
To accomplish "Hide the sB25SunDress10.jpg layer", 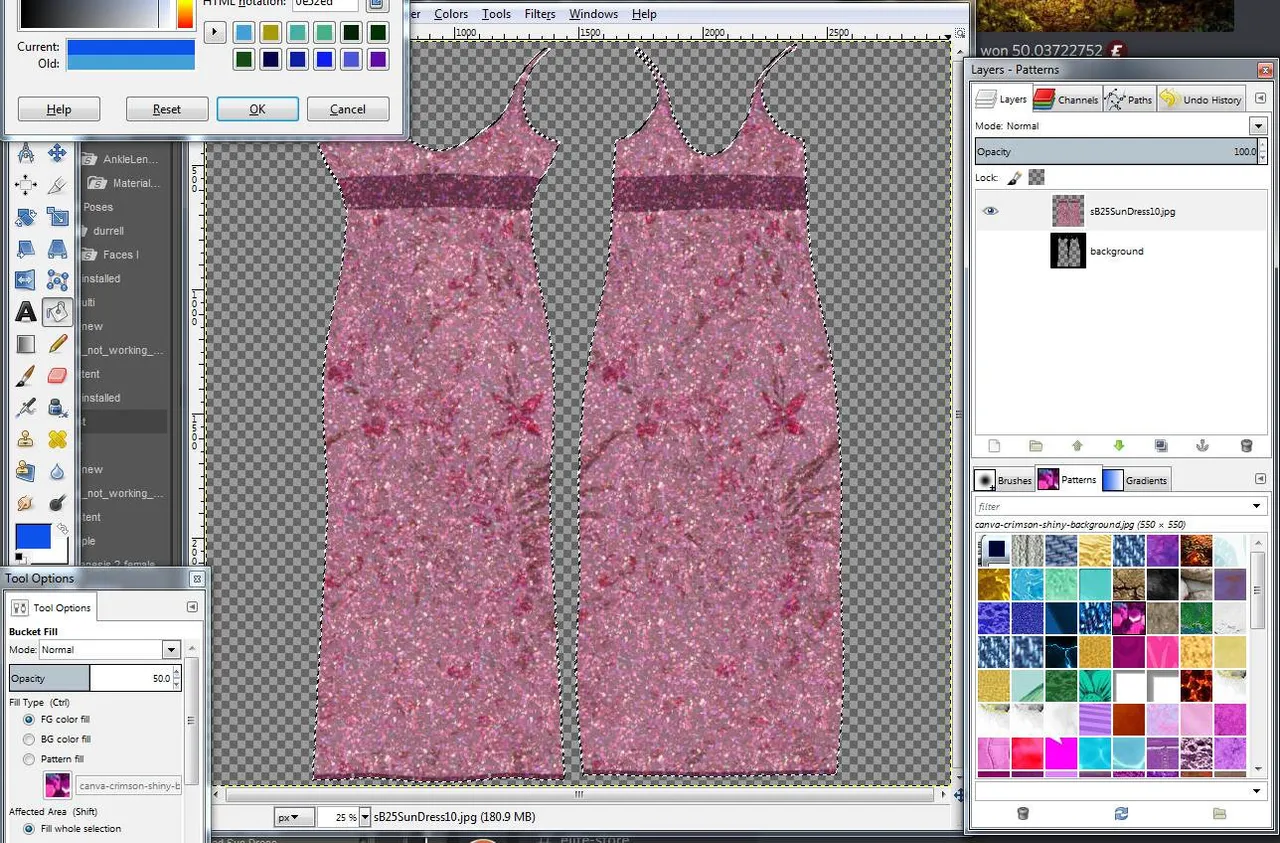I will tap(990, 211).
